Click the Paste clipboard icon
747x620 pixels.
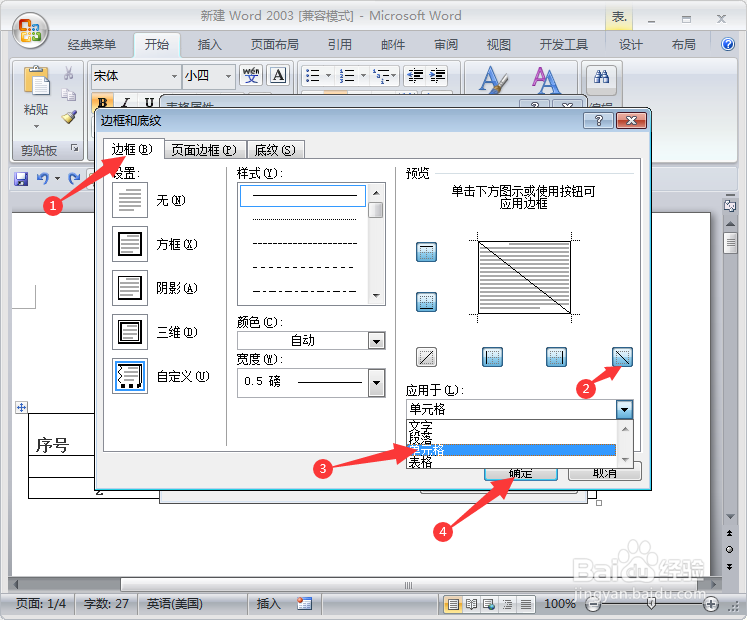click(36, 81)
